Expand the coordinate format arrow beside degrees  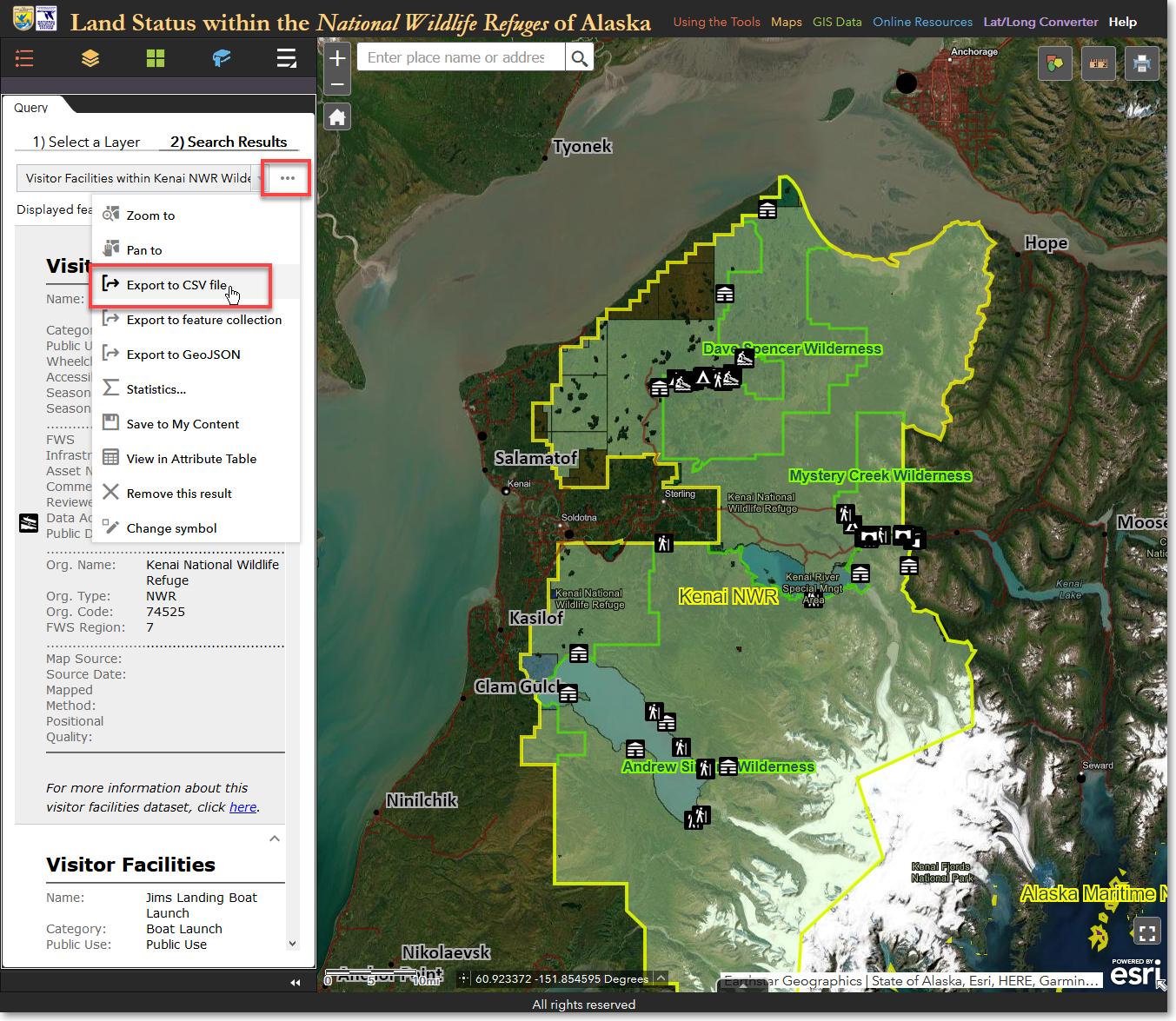(x=661, y=978)
